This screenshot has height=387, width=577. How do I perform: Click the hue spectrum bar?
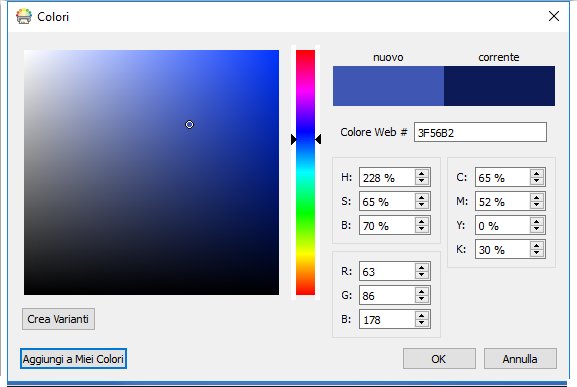(x=305, y=172)
